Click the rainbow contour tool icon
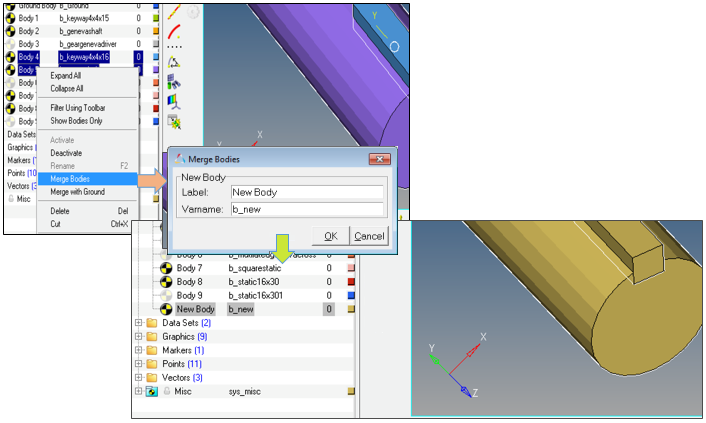 (174, 101)
